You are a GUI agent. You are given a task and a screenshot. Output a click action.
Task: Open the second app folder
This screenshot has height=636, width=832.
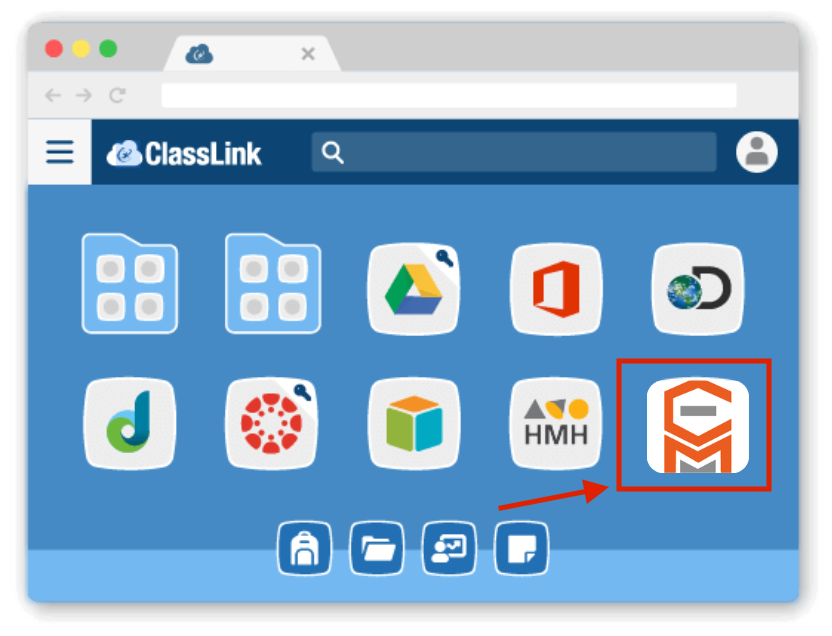(x=273, y=284)
